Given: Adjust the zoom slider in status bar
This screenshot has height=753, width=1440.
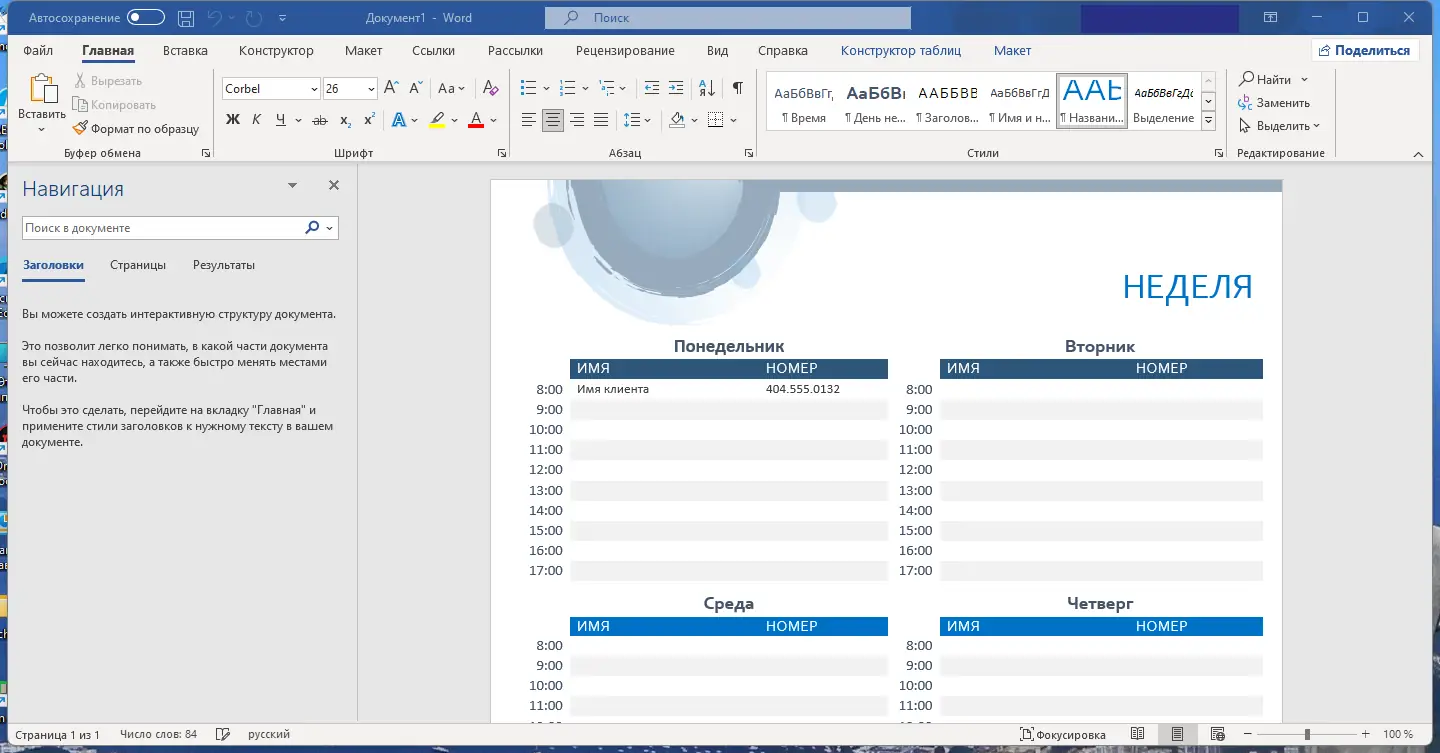Looking at the screenshot, I should [x=1307, y=734].
